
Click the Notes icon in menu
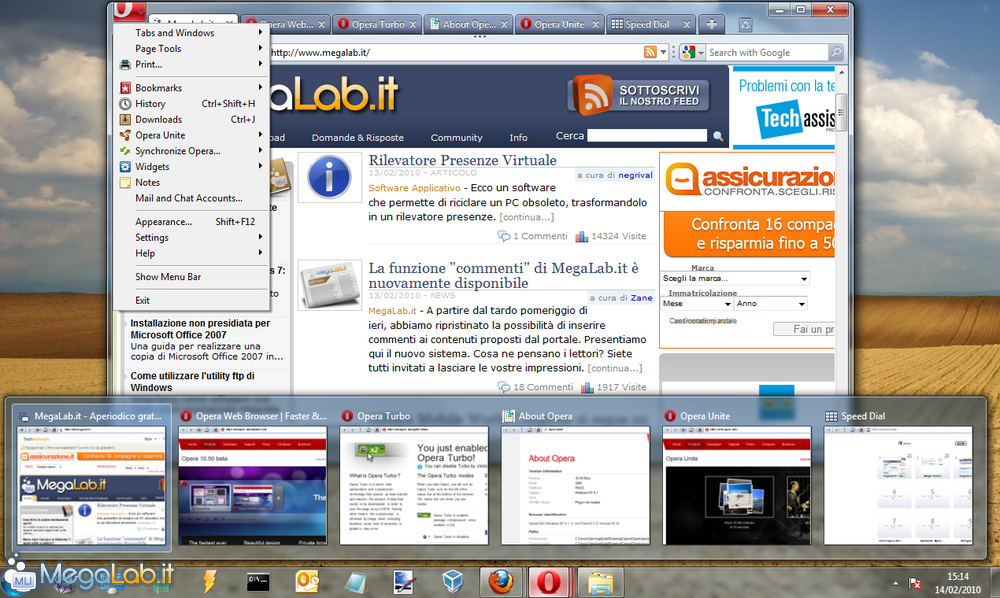click(125, 182)
